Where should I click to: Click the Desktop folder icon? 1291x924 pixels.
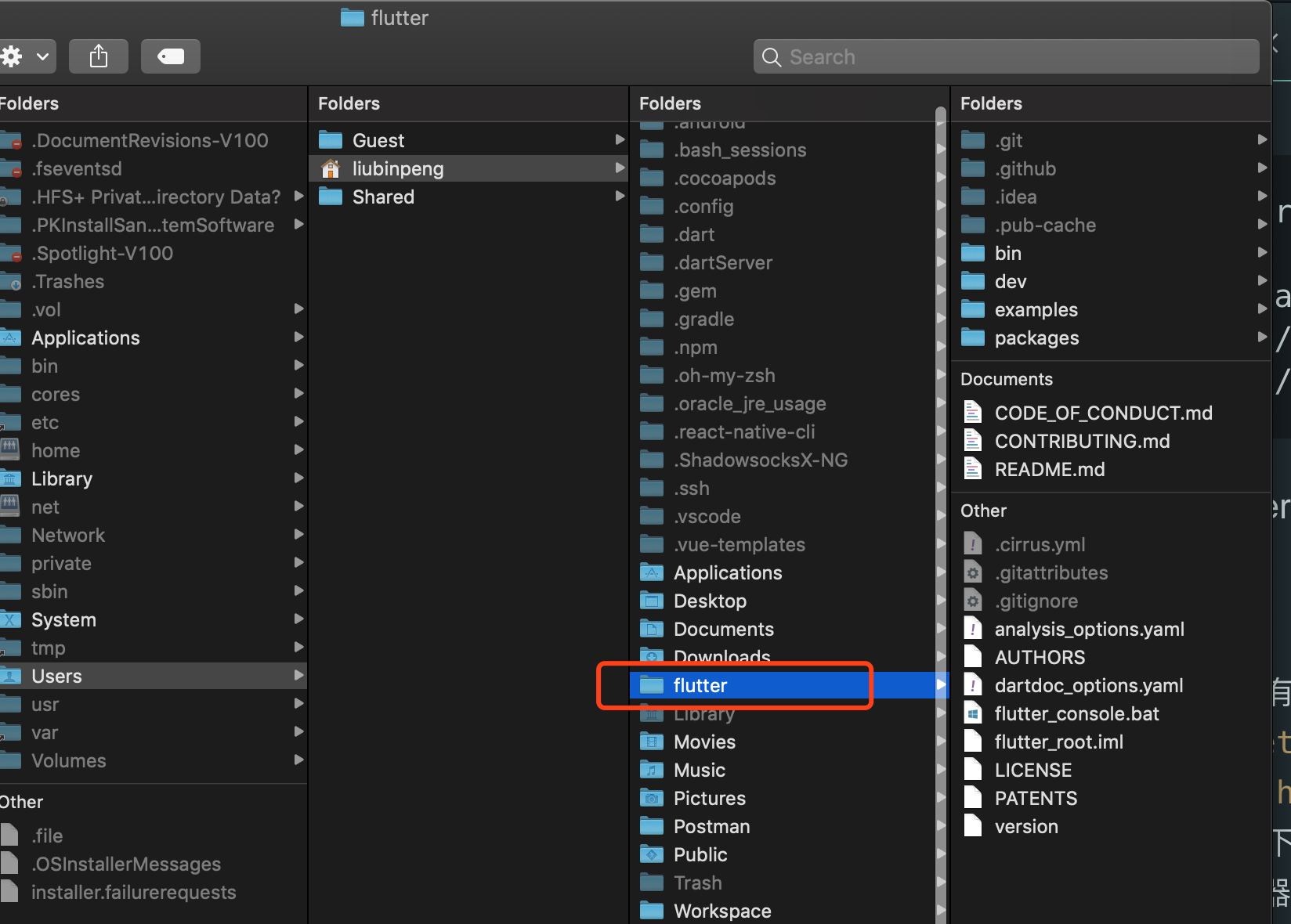(x=652, y=601)
